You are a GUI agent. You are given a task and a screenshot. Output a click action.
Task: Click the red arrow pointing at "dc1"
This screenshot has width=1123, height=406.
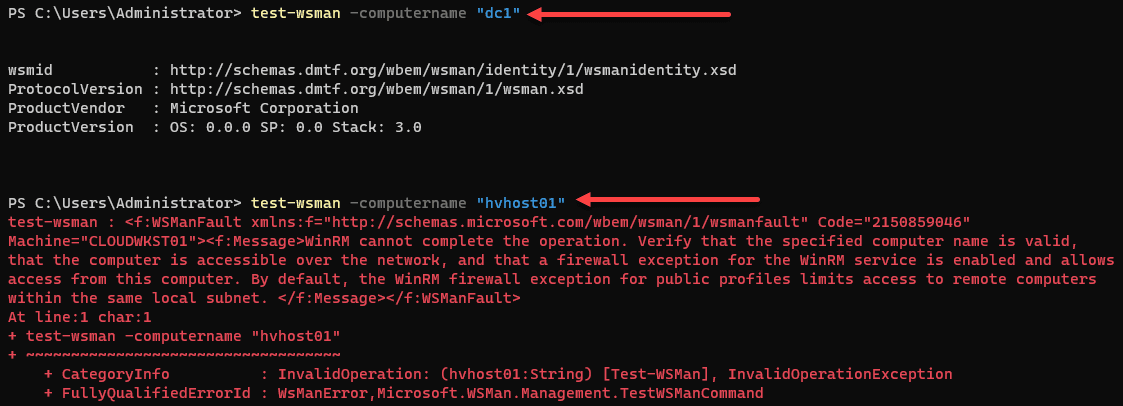coord(630,15)
